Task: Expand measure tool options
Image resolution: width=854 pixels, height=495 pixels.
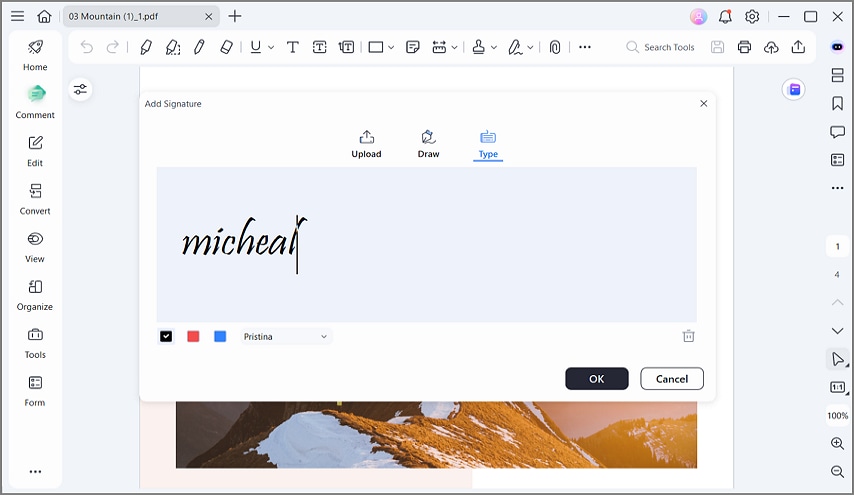Action: pos(454,48)
